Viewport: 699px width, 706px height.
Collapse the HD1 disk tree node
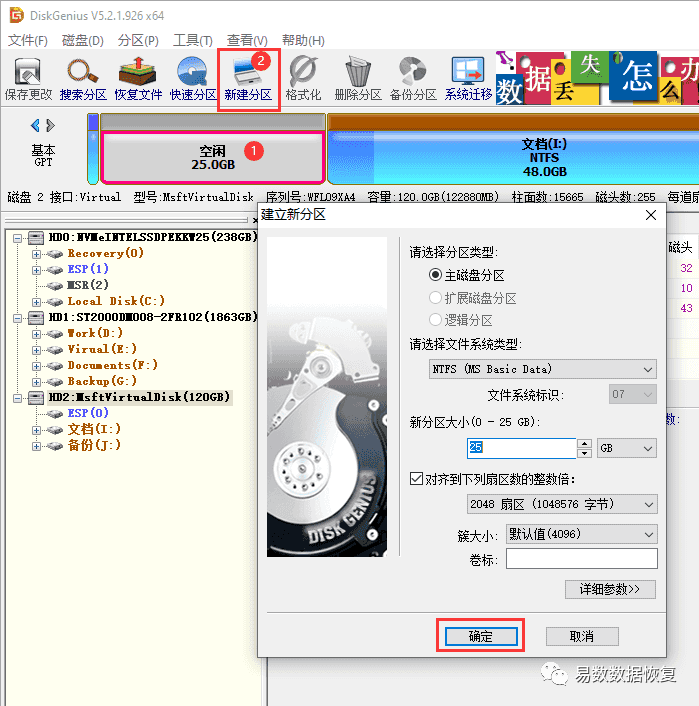click(17, 318)
